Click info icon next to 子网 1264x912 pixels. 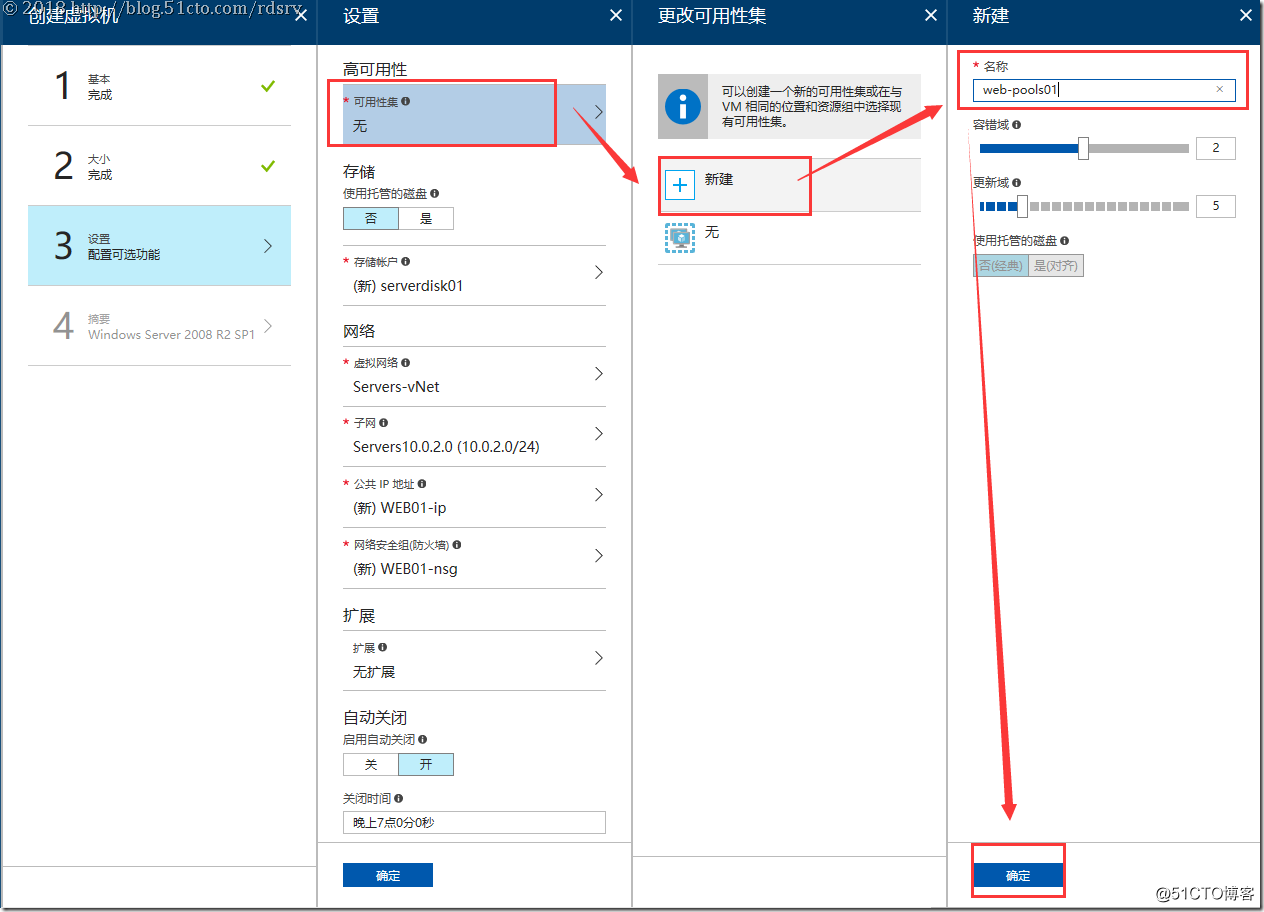coord(384,423)
